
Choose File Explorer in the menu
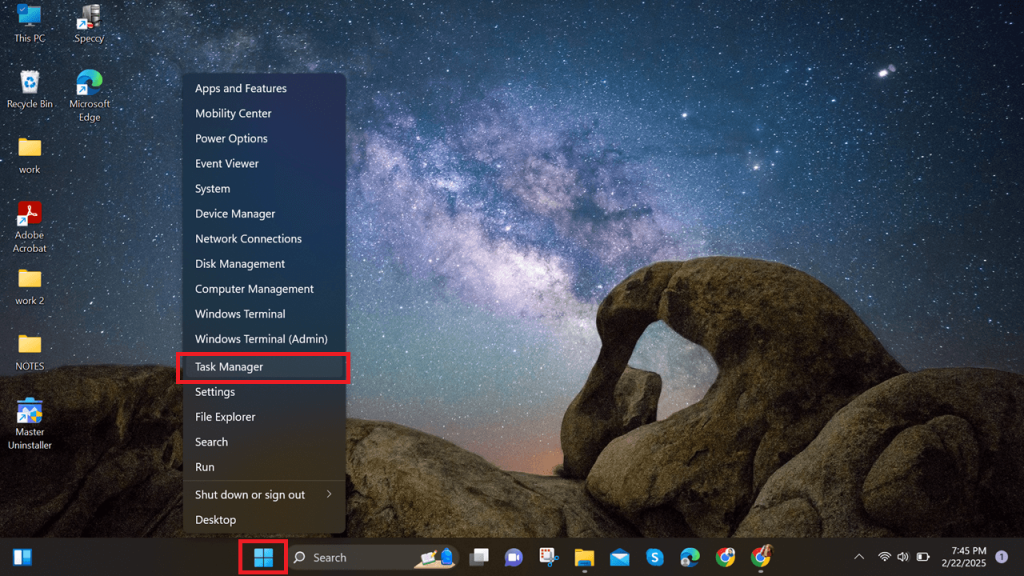264,417
